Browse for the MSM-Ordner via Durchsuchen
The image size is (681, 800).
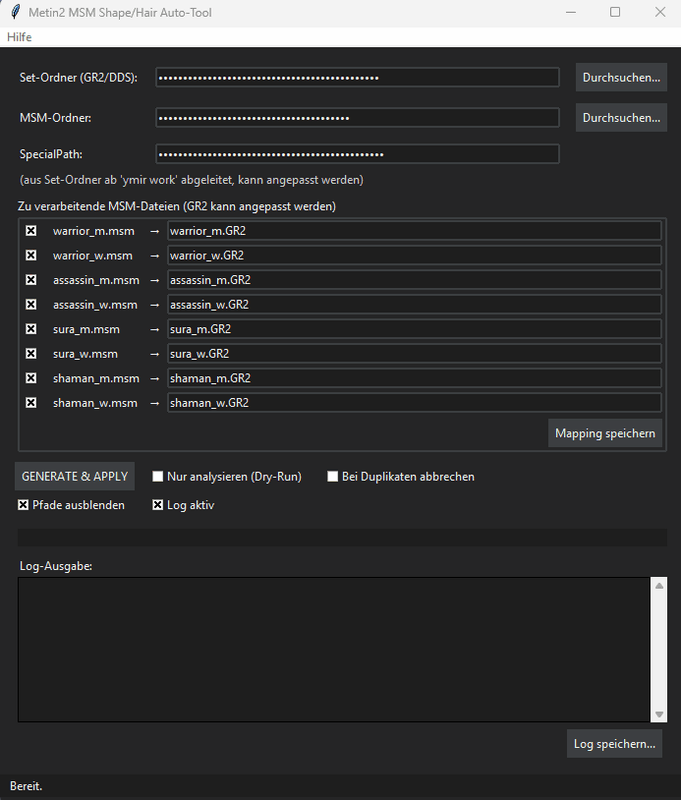(x=620, y=117)
